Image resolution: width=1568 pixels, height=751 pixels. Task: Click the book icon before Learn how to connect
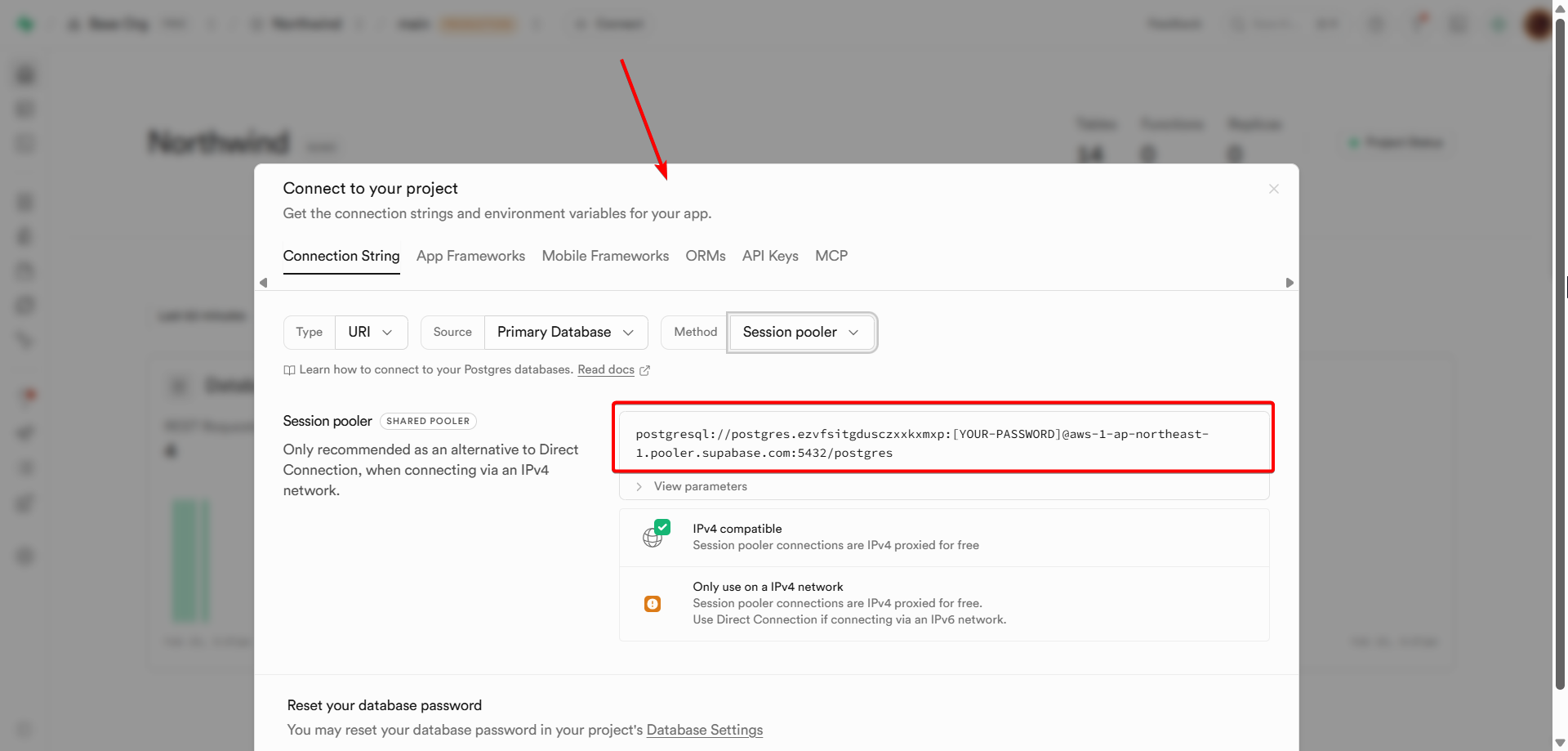[289, 370]
